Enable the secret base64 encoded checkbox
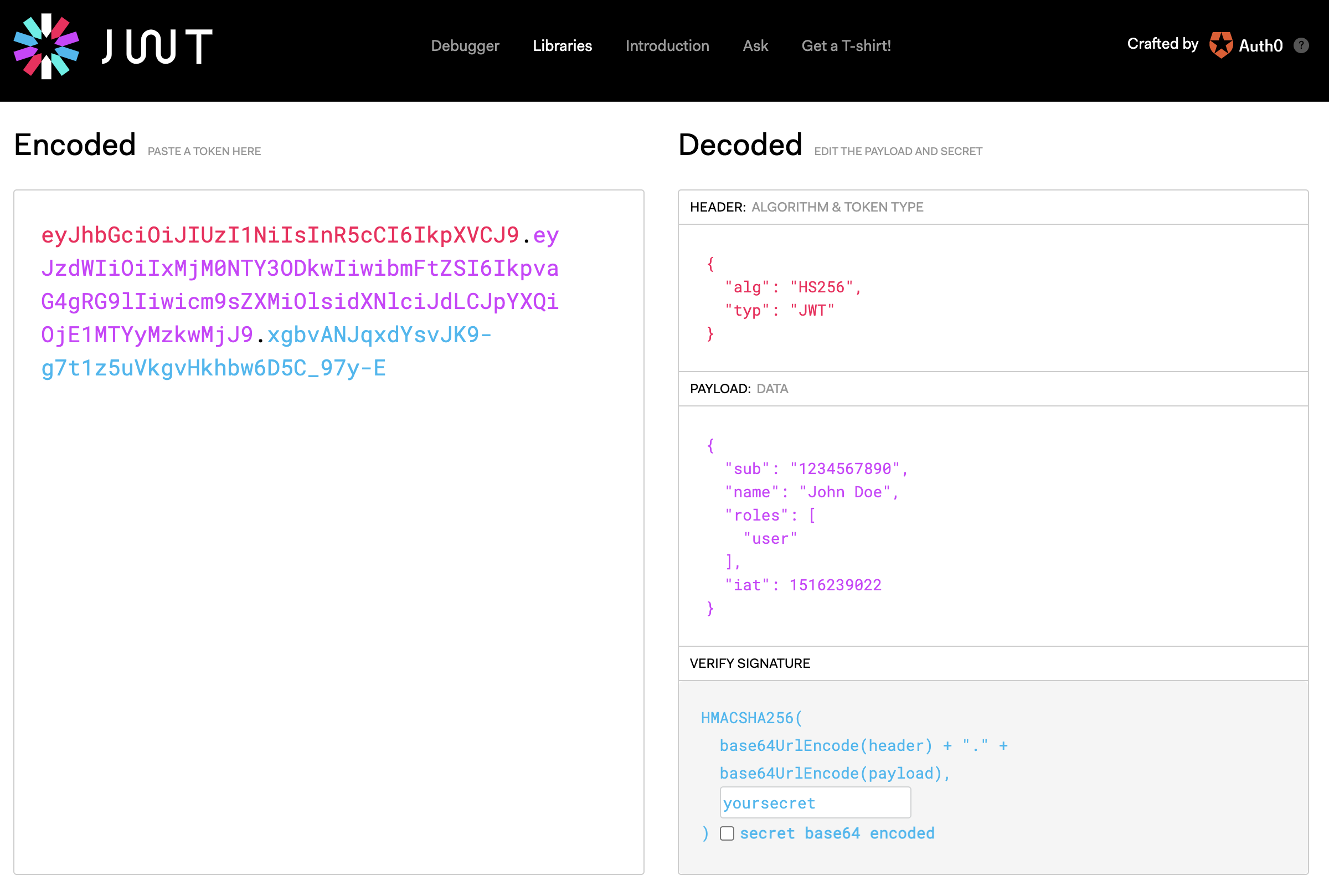This screenshot has width=1329, height=896. tap(727, 833)
